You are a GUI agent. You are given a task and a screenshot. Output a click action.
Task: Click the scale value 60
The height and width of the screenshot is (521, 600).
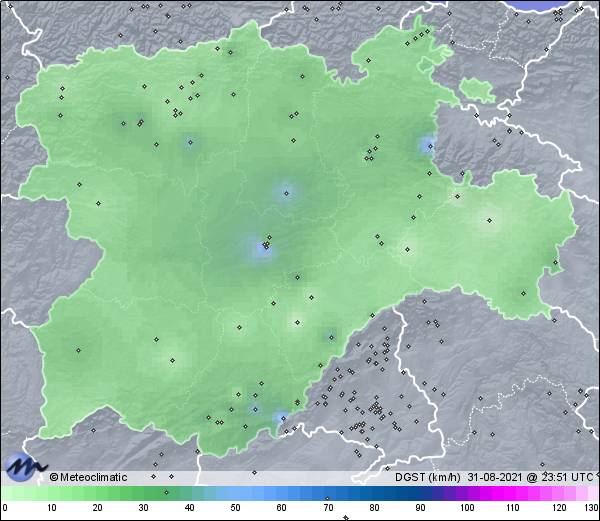282,508
